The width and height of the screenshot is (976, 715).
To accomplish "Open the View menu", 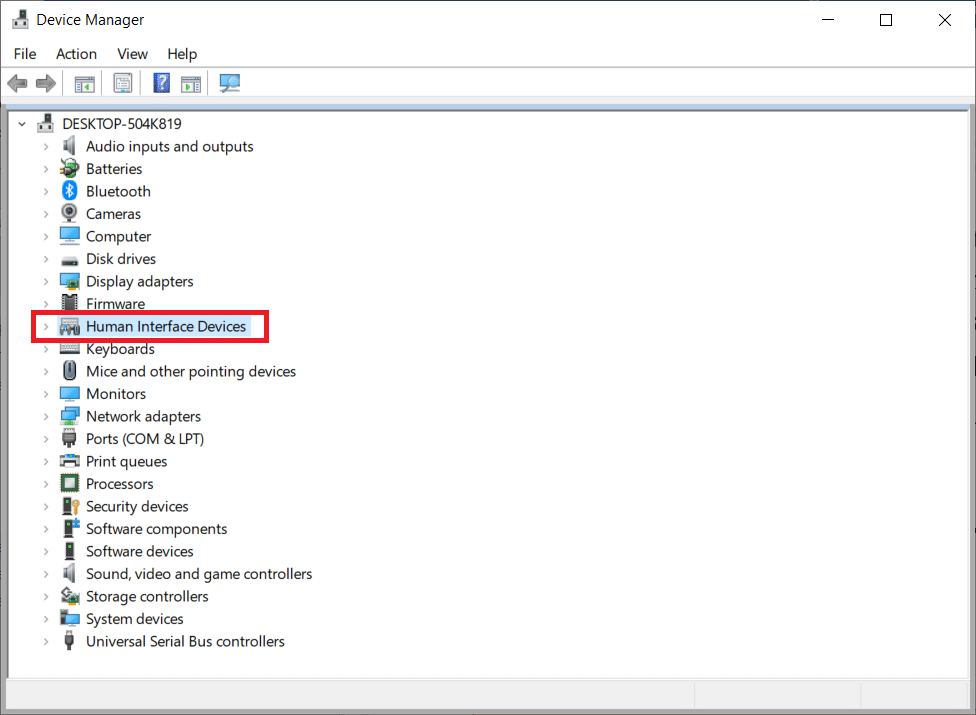I will click(132, 54).
